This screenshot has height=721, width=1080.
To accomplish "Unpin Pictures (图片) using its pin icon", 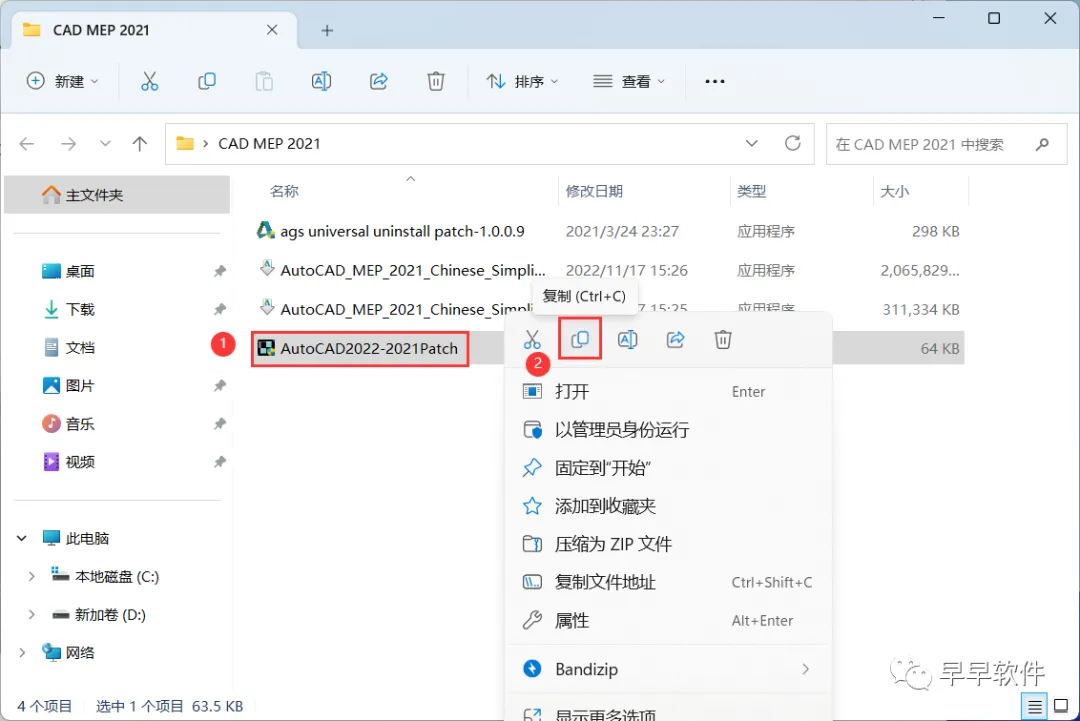I will click(220, 386).
